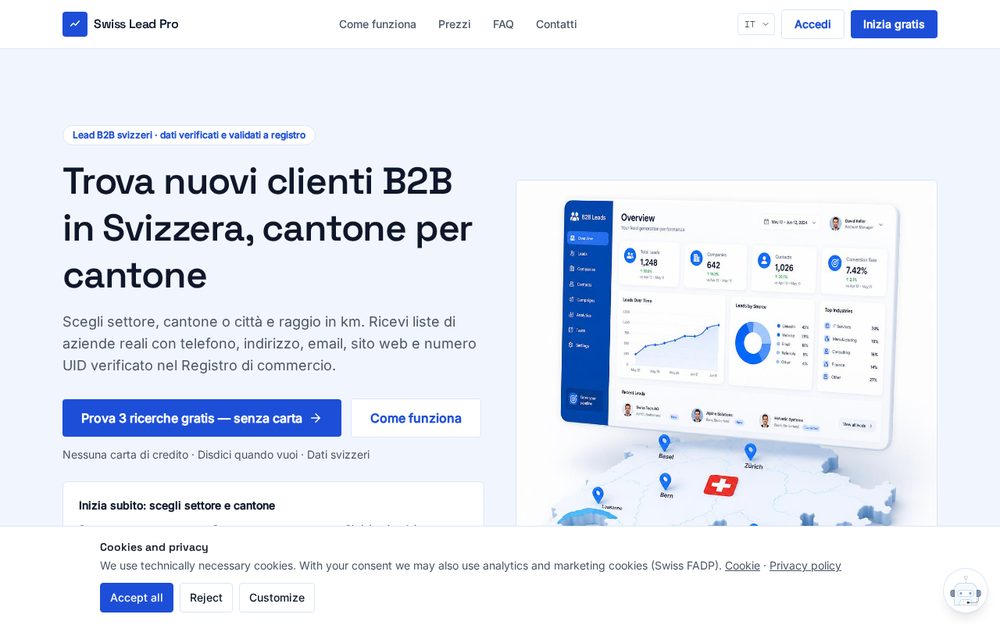
Task: Click the Swiss Lead Pro brand name
Action: click(x=136, y=24)
